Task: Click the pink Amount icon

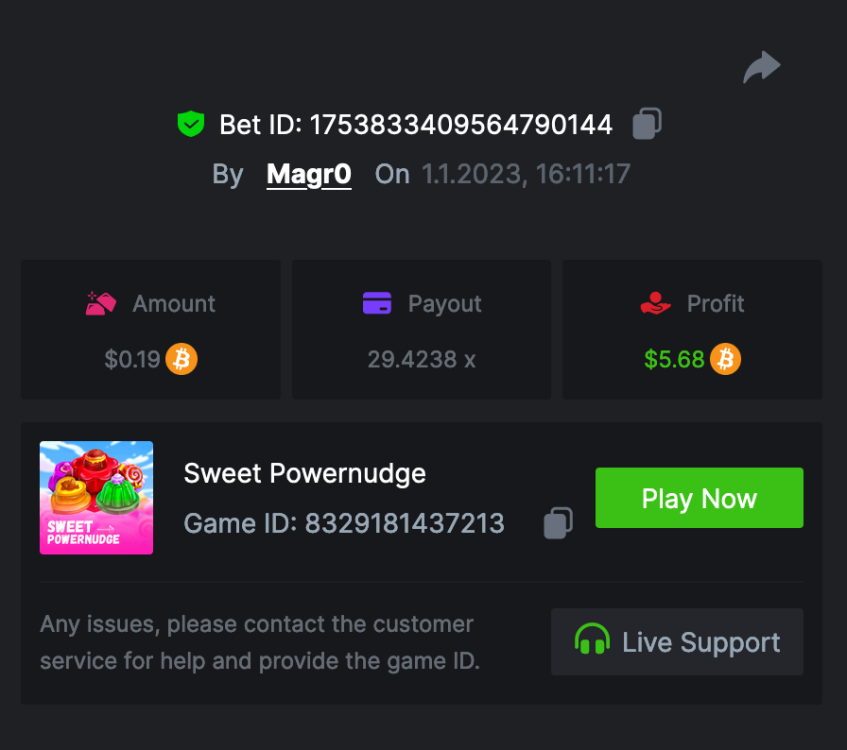Action: pyautogui.click(x=101, y=304)
